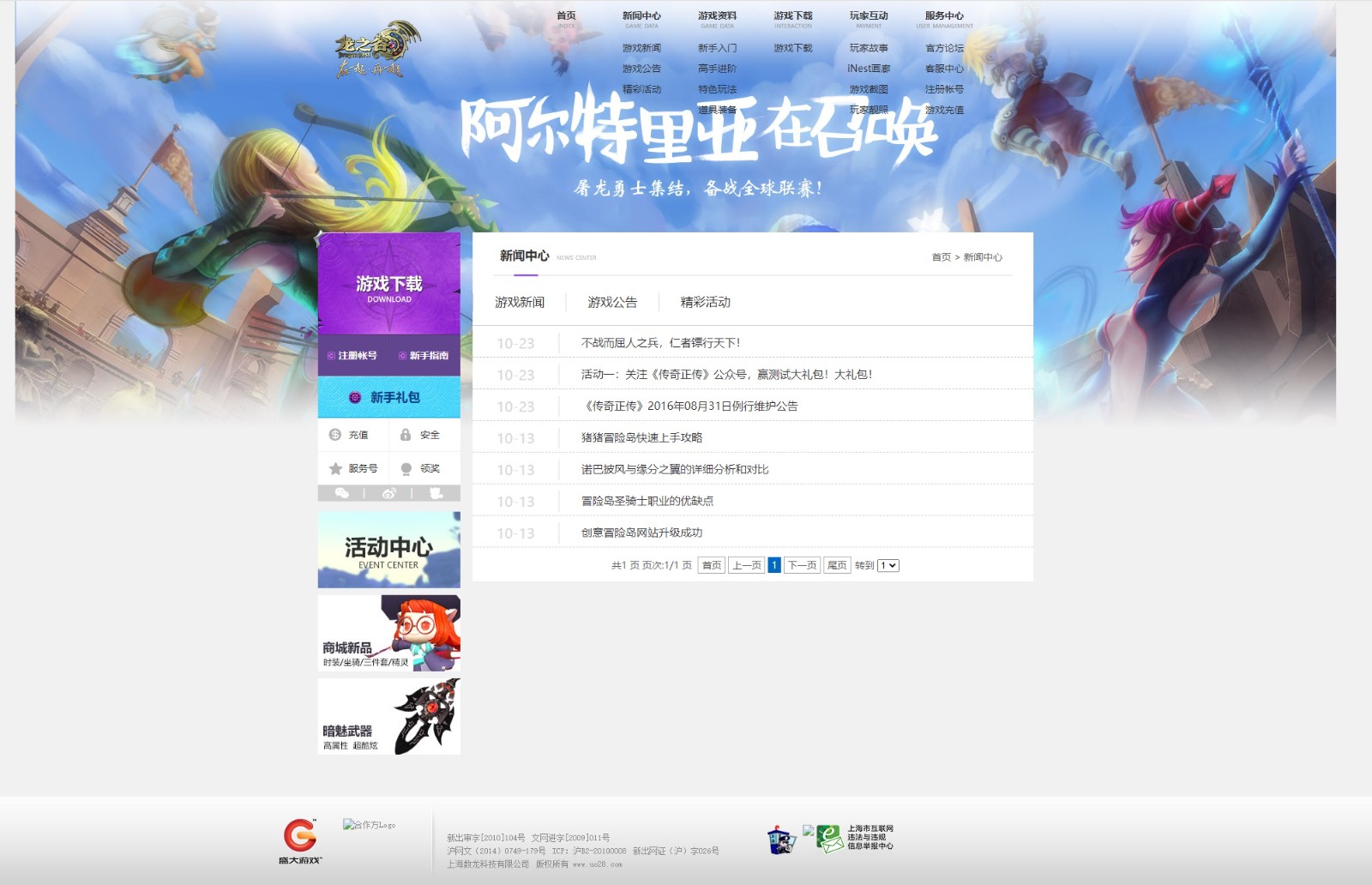Viewport: 1372px width, 885px height.
Task: Click the 商城新品 promo banner
Action: [x=389, y=633]
